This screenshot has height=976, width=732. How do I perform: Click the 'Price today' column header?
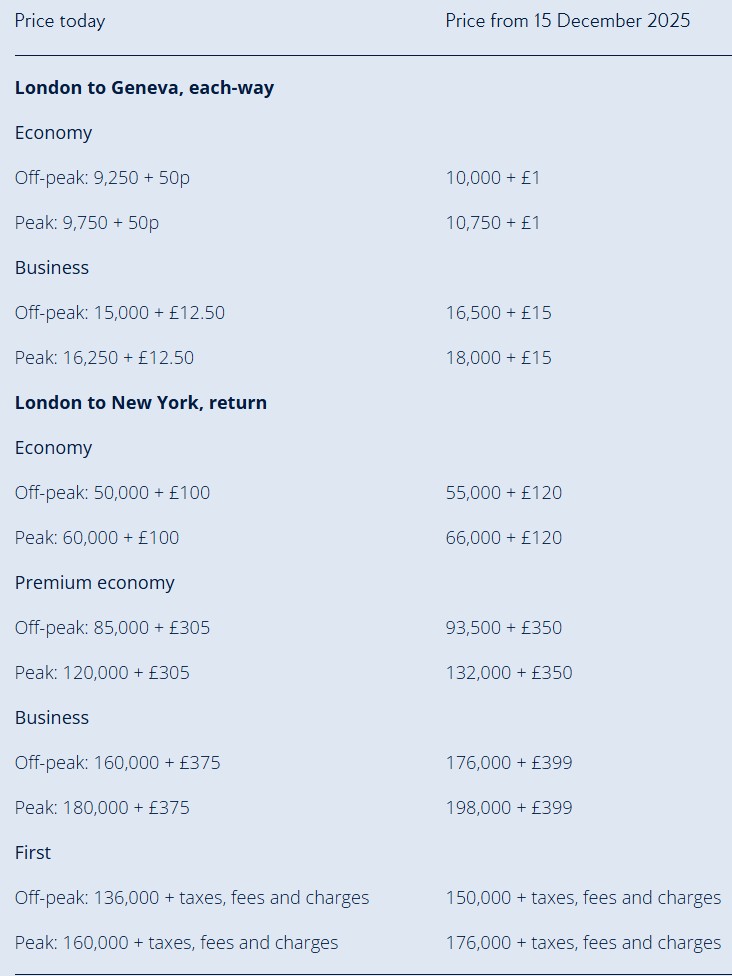pos(60,21)
